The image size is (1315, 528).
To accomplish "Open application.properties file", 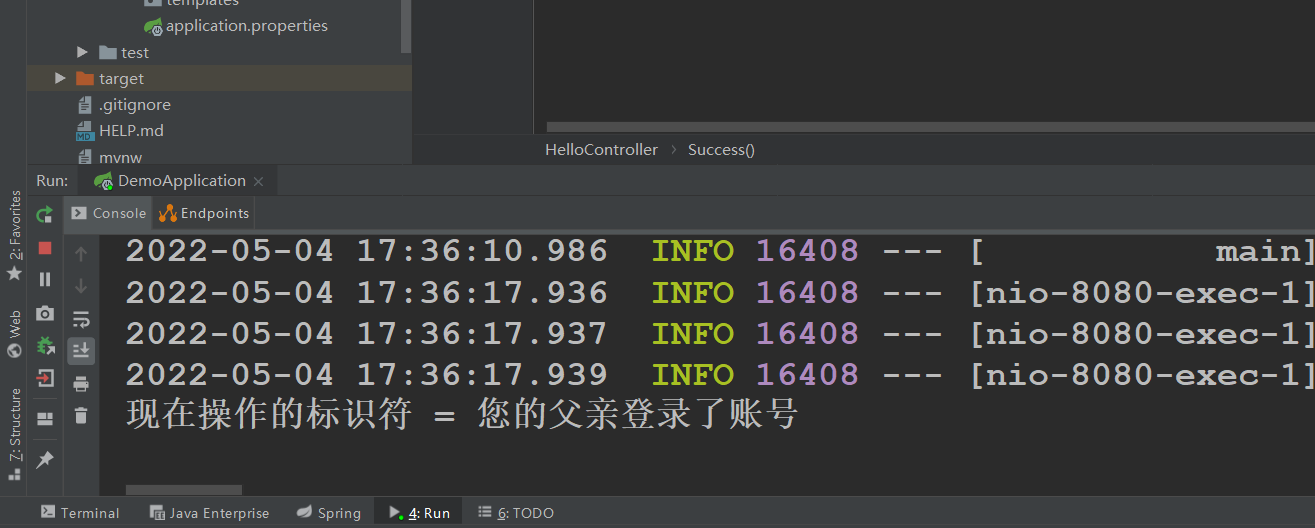I will click(x=236, y=26).
